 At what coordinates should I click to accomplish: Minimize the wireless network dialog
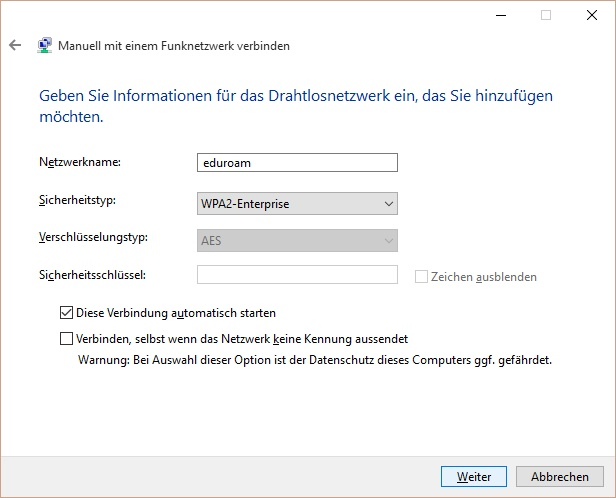(x=501, y=15)
